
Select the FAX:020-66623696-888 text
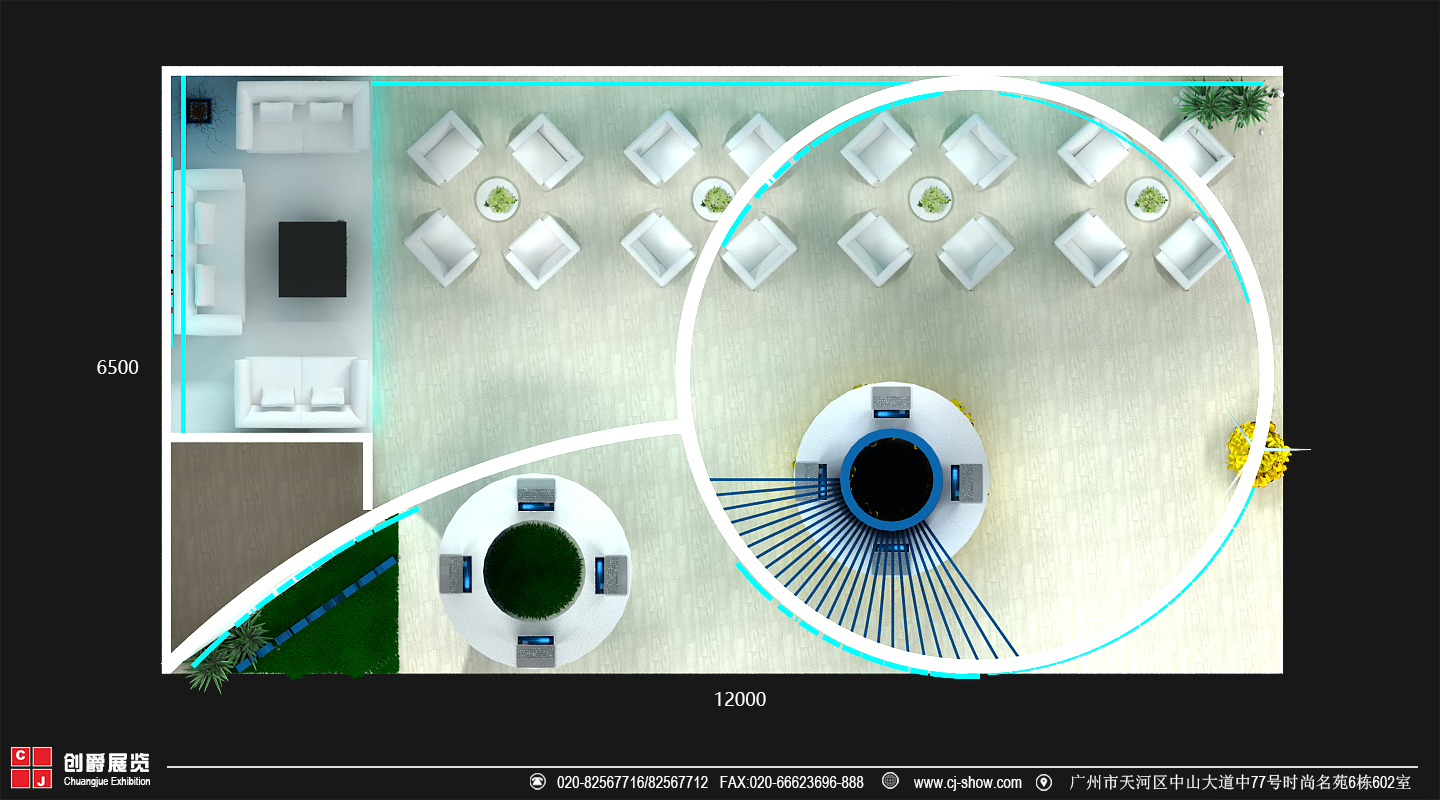pos(791,782)
